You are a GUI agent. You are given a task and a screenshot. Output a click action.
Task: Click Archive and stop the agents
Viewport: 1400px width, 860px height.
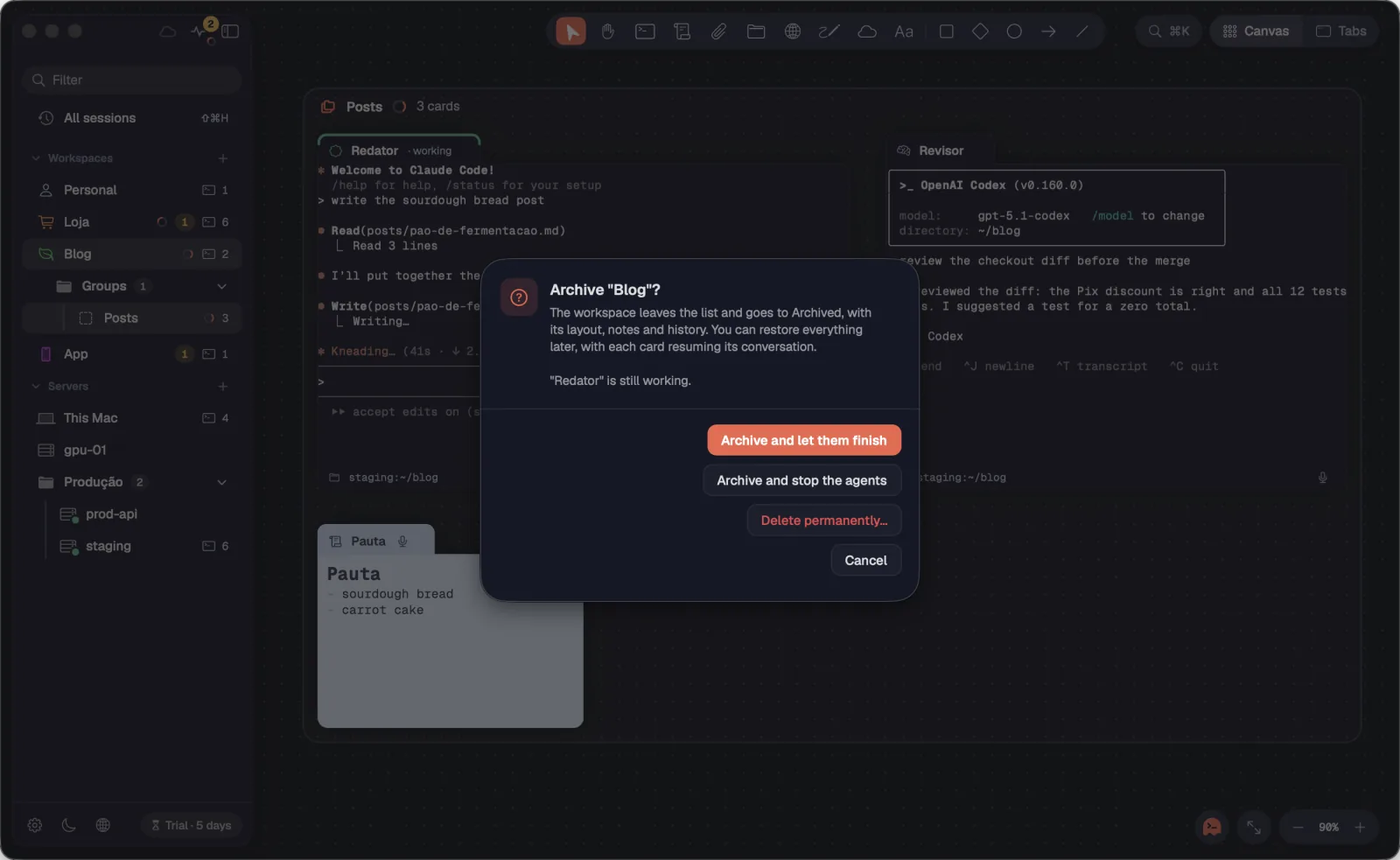point(801,480)
